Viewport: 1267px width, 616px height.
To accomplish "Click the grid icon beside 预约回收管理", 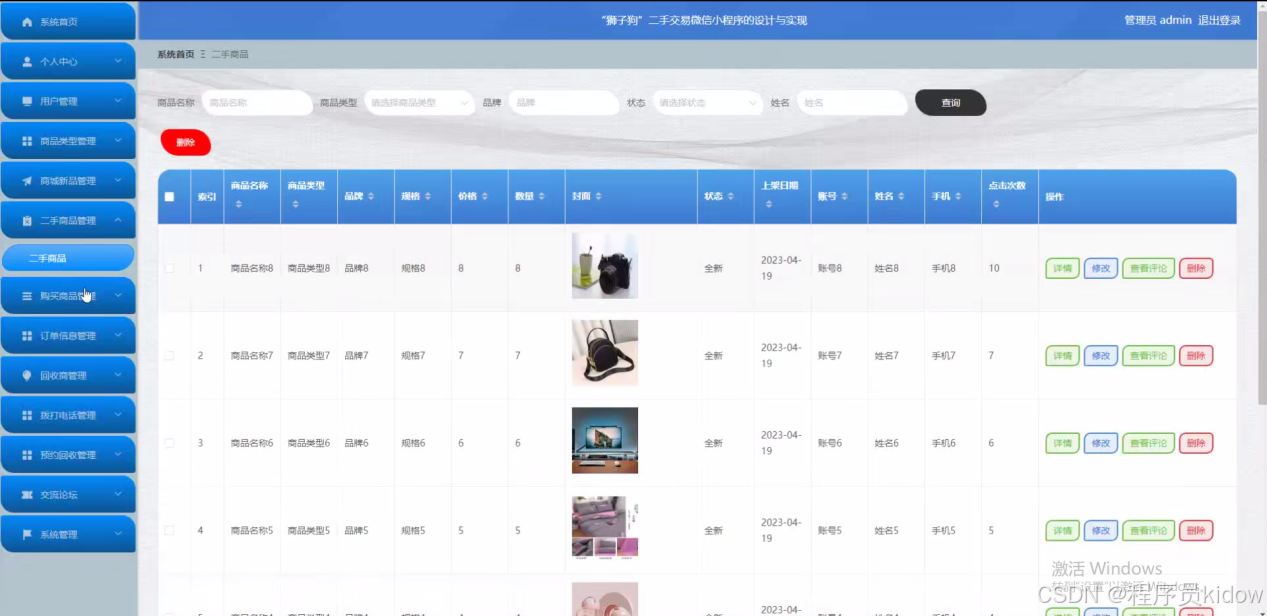I will (x=27, y=455).
